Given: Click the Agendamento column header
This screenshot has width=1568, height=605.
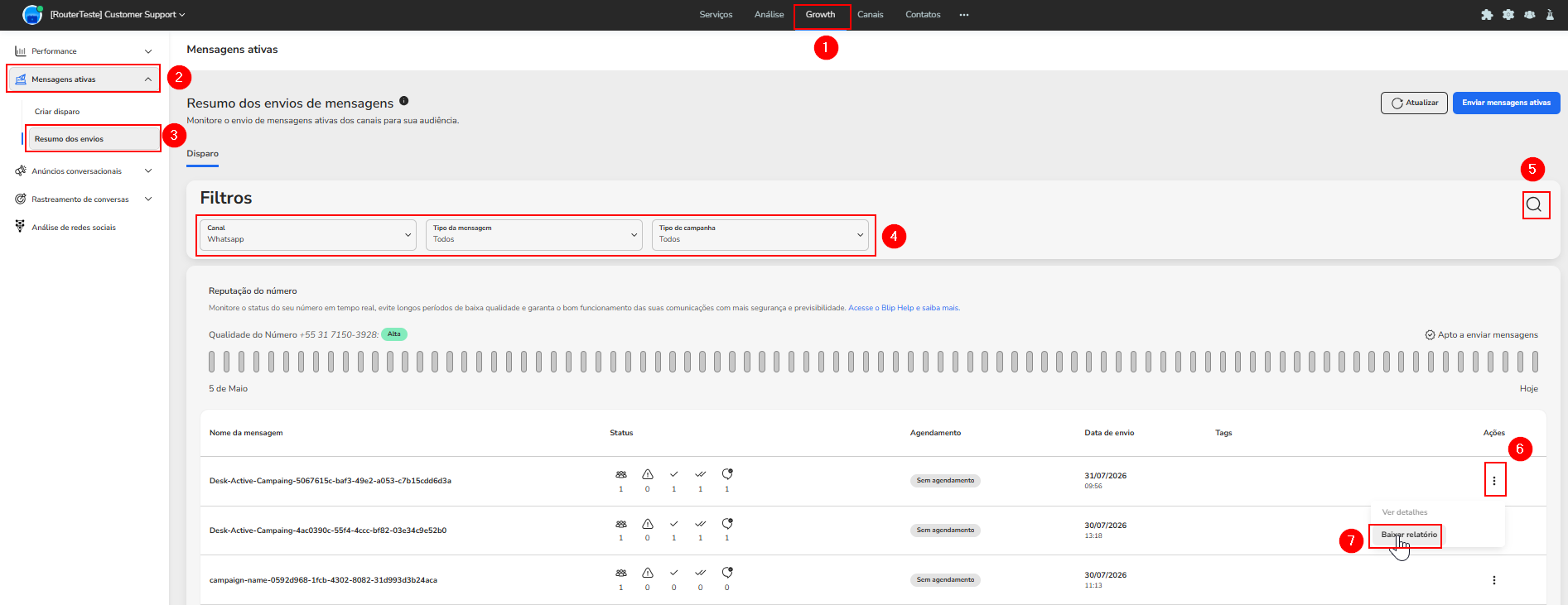Looking at the screenshot, I should pos(935,433).
